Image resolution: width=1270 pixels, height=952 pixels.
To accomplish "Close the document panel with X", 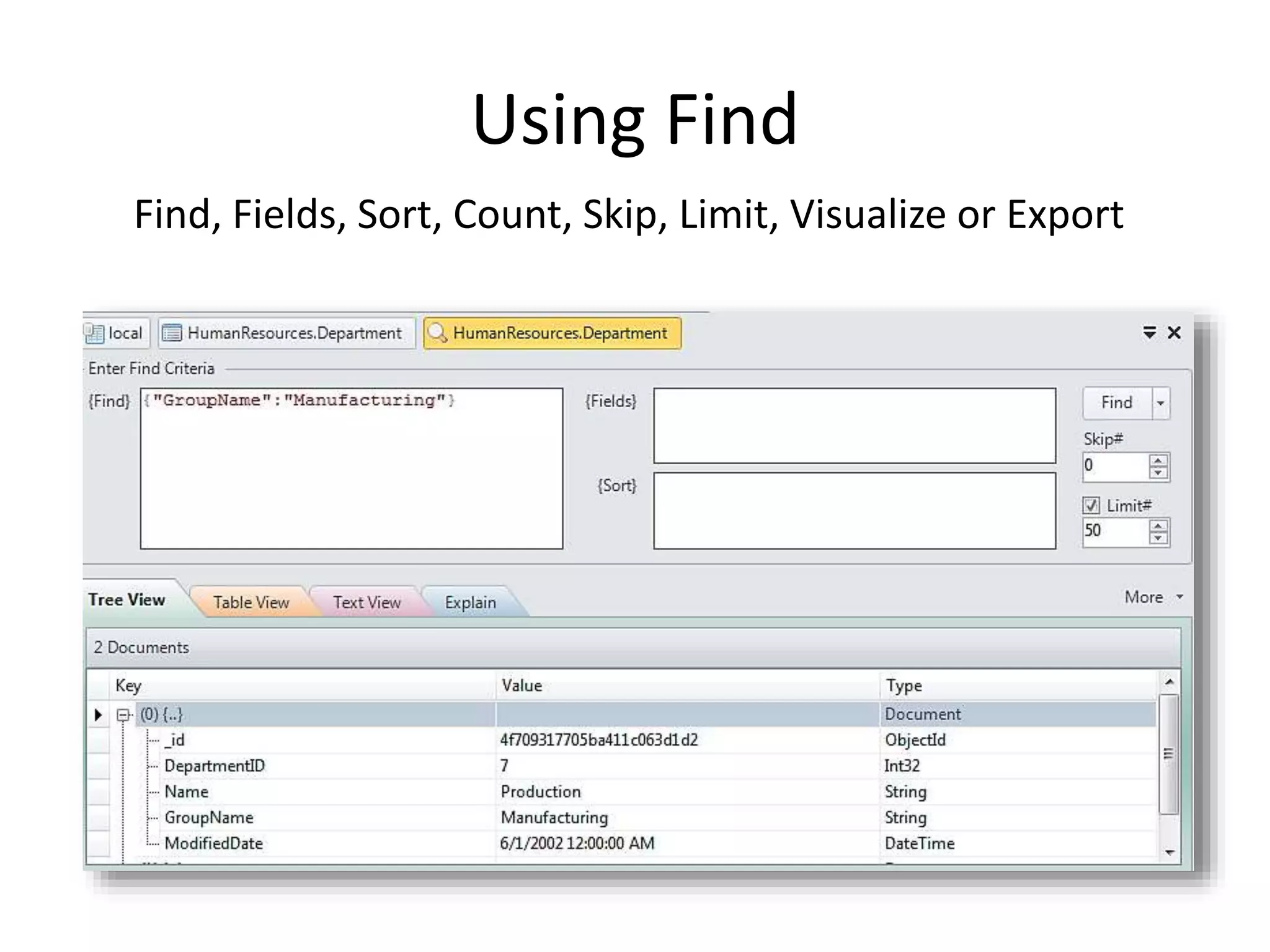I will pyautogui.click(x=1174, y=333).
